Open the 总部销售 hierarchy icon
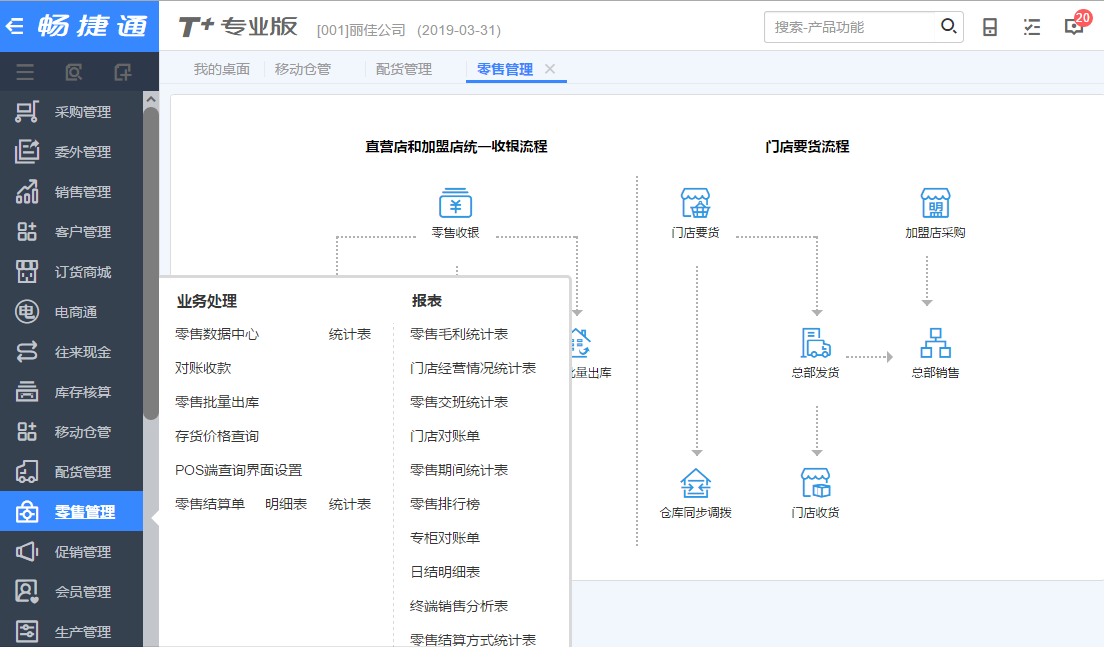Screen dimensions: 1104x647 pos(935,343)
